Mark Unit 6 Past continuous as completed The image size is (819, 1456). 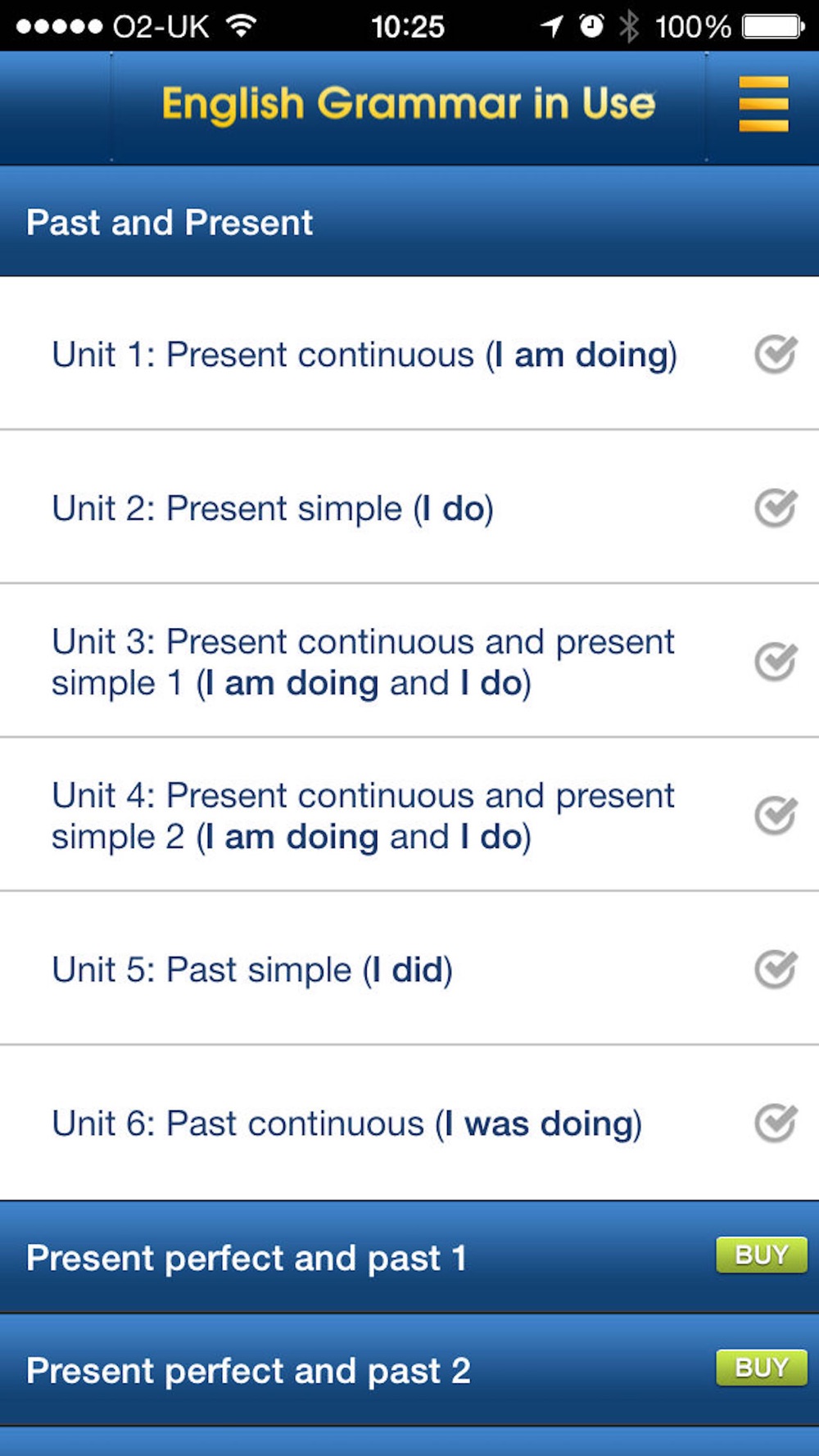pyautogui.click(x=776, y=1123)
